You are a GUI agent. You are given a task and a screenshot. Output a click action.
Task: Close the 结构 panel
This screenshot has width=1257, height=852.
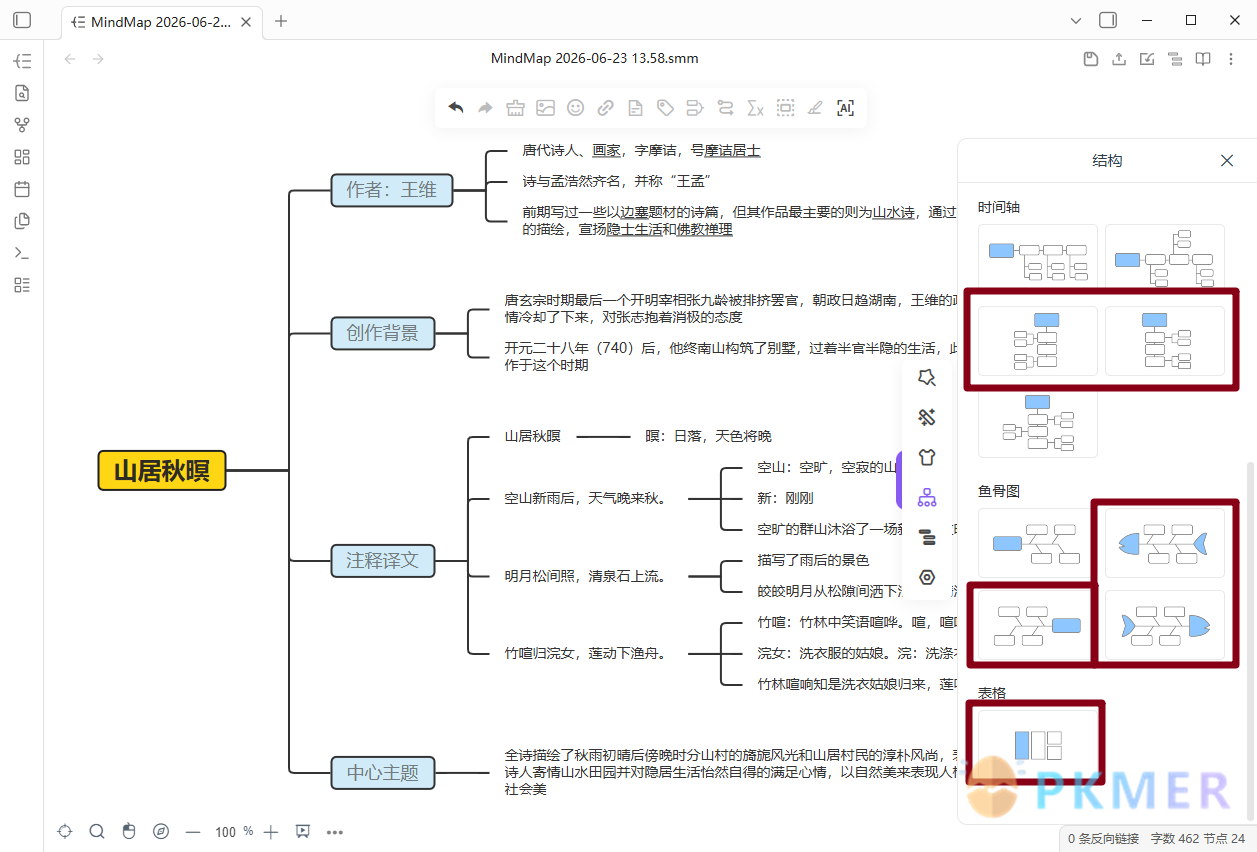coord(1227,160)
